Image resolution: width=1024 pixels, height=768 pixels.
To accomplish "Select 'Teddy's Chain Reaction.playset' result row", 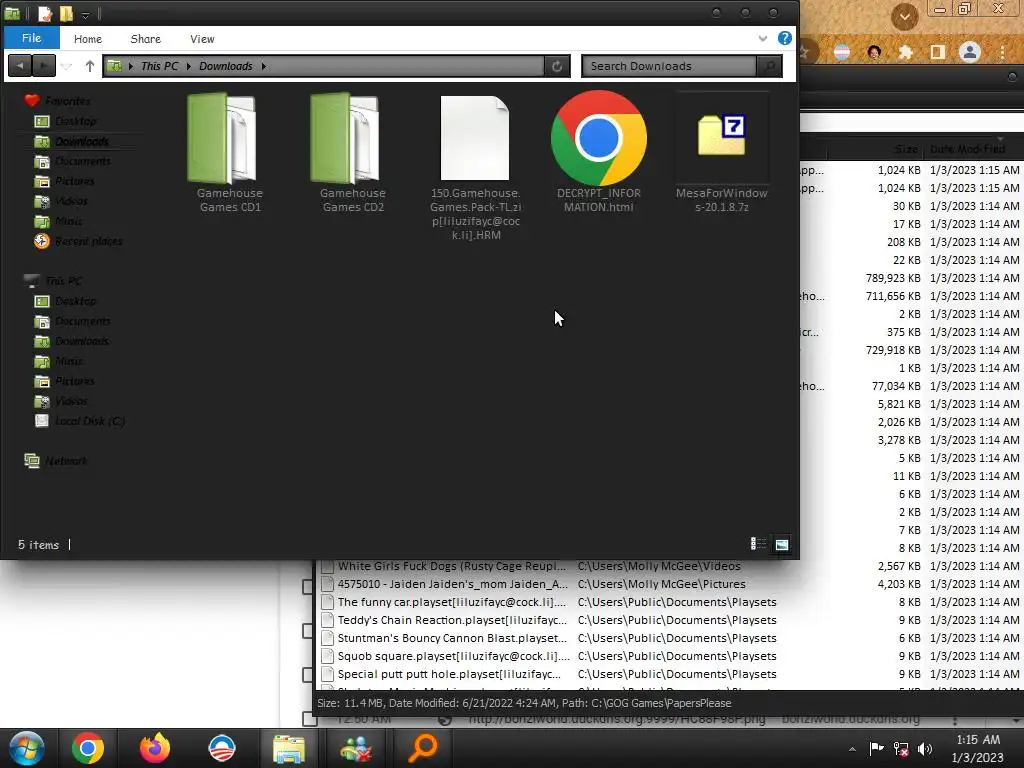I will click(669, 620).
